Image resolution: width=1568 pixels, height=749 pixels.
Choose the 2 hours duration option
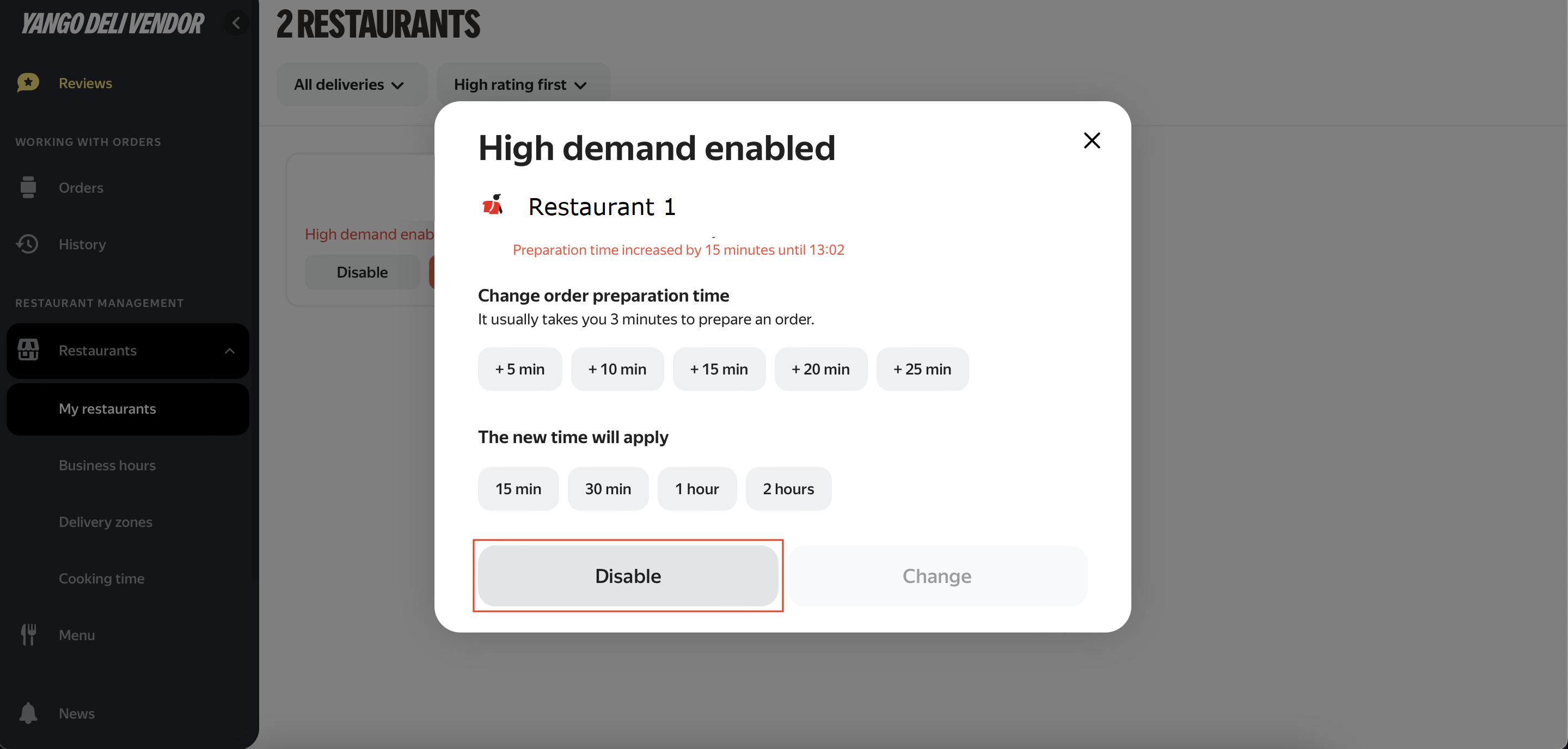coord(788,489)
